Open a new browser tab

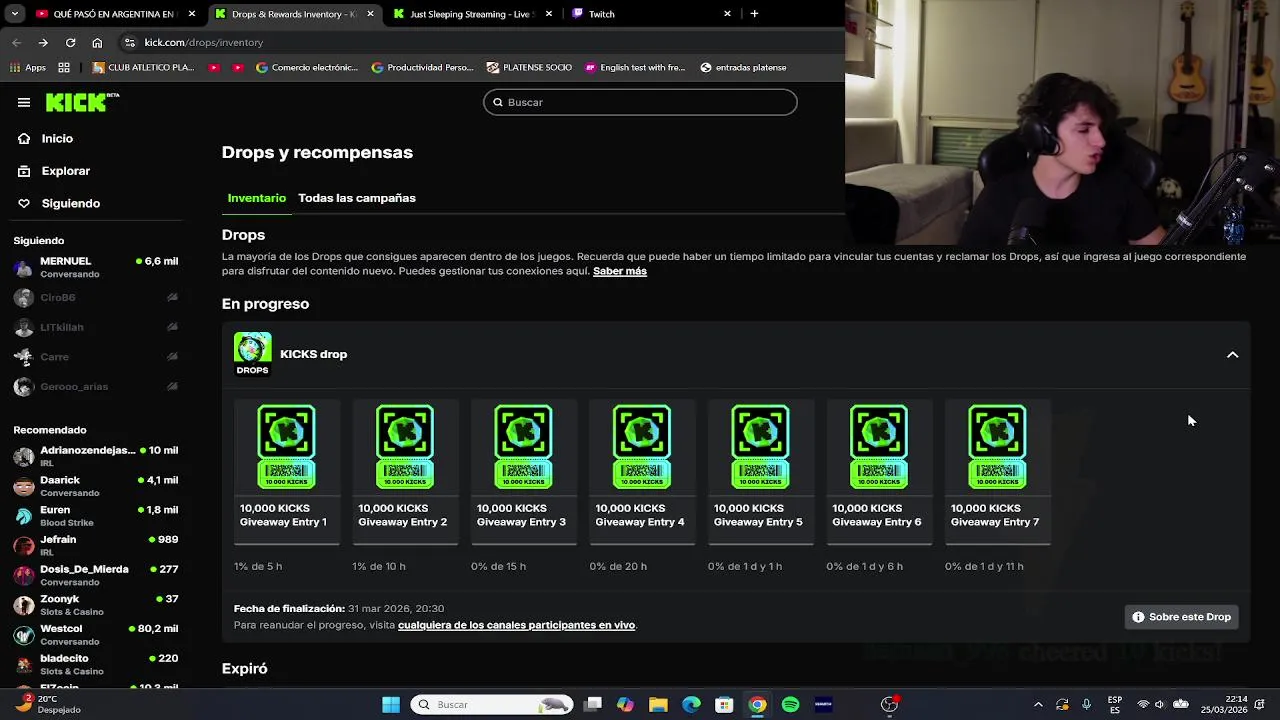click(754, 14)
